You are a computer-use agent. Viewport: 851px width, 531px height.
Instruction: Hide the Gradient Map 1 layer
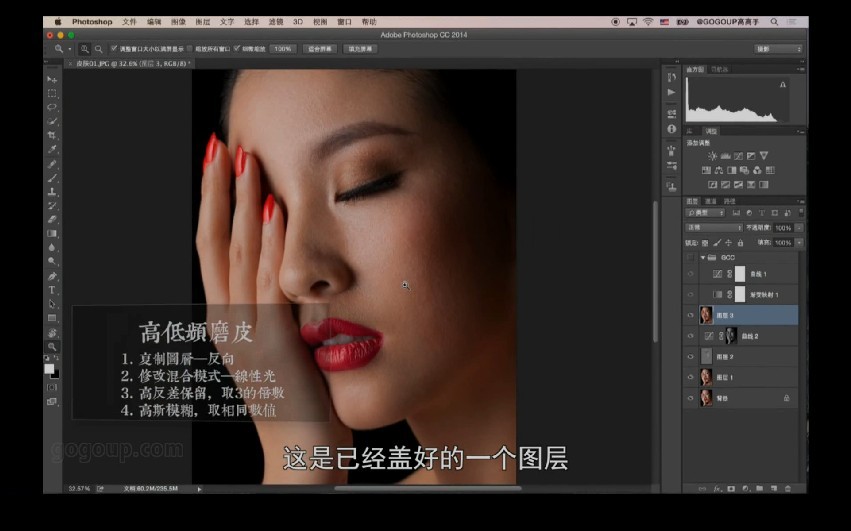pyautogui.click(x=690, y=295)
